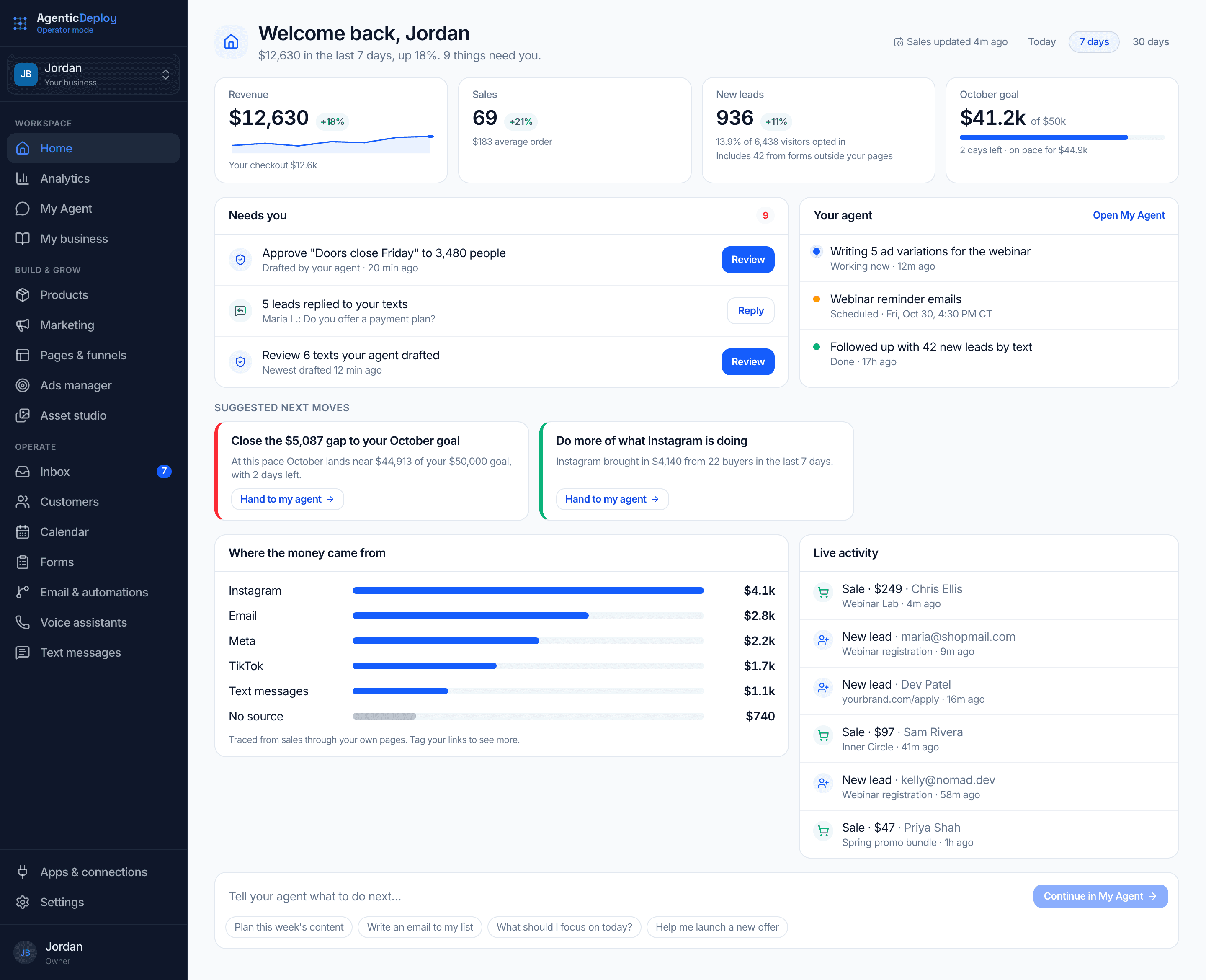Select the Today time range
The image size is (1206, 980).
click(1042, 42)
